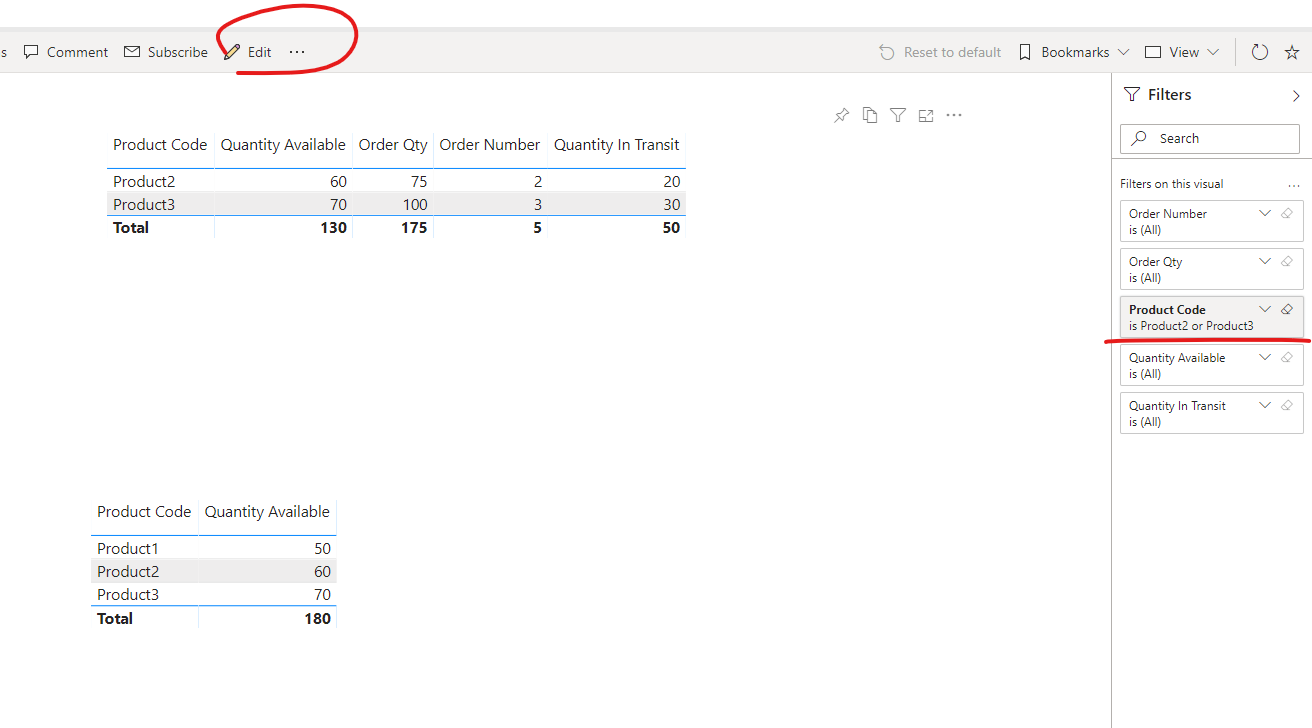Click the Filters search field

pyautogui.click(x=1210, y=139)
